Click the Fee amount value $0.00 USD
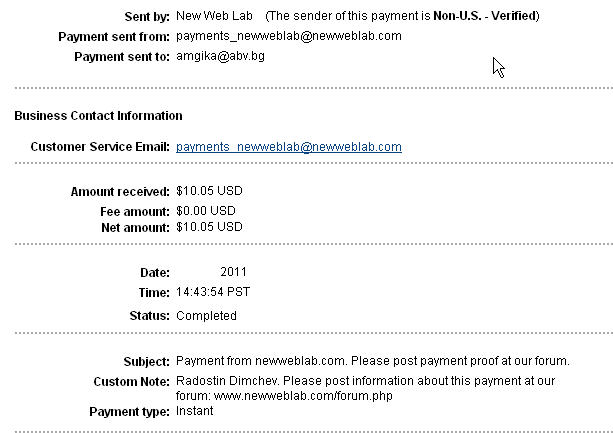 click(205, 211)
